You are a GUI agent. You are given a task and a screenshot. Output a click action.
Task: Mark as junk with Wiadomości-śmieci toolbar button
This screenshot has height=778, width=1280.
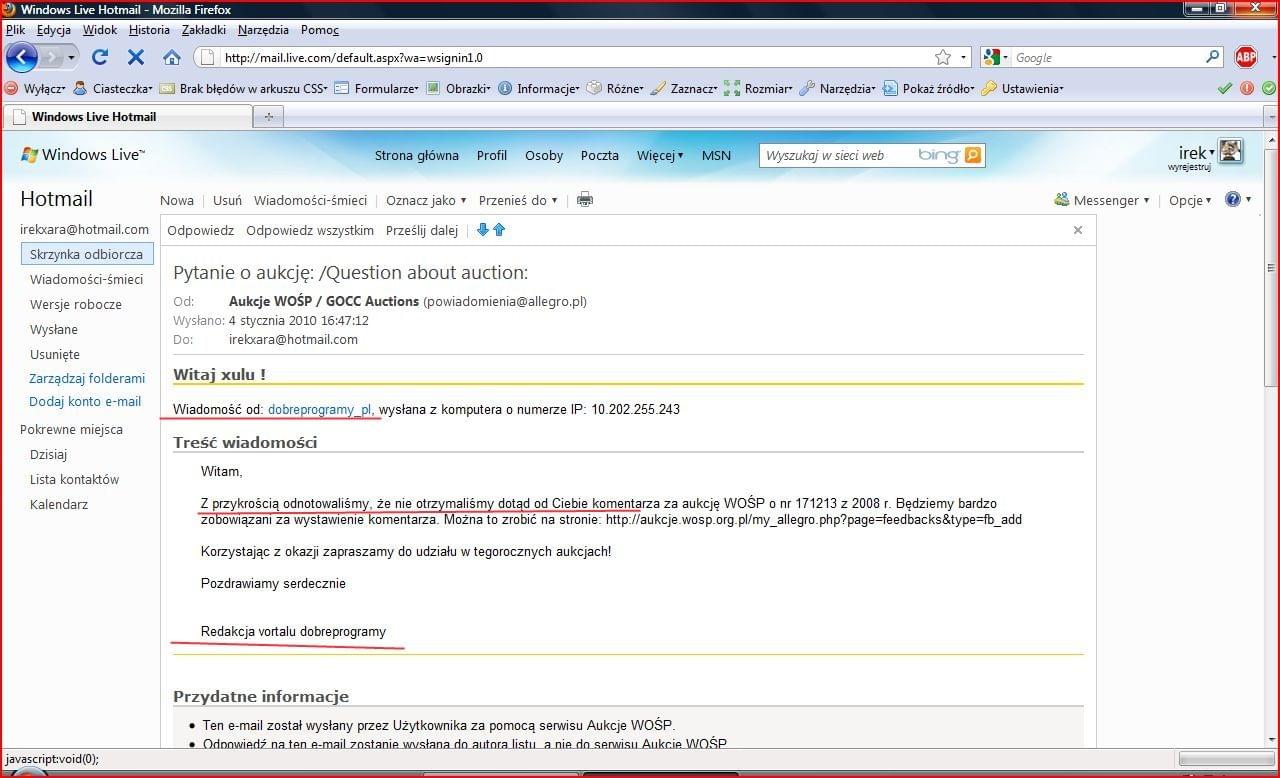pos(310,200)
